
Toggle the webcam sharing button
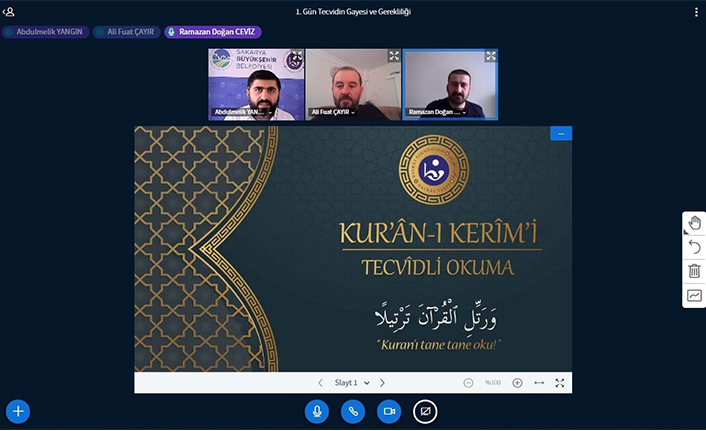click(389, 411)
